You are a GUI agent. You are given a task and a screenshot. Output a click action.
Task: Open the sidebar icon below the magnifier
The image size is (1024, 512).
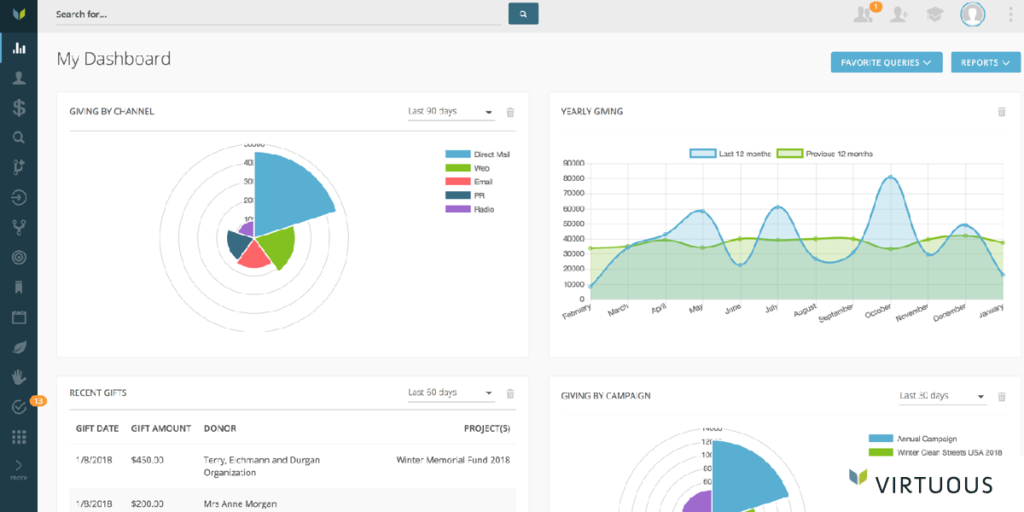(19, 167)
